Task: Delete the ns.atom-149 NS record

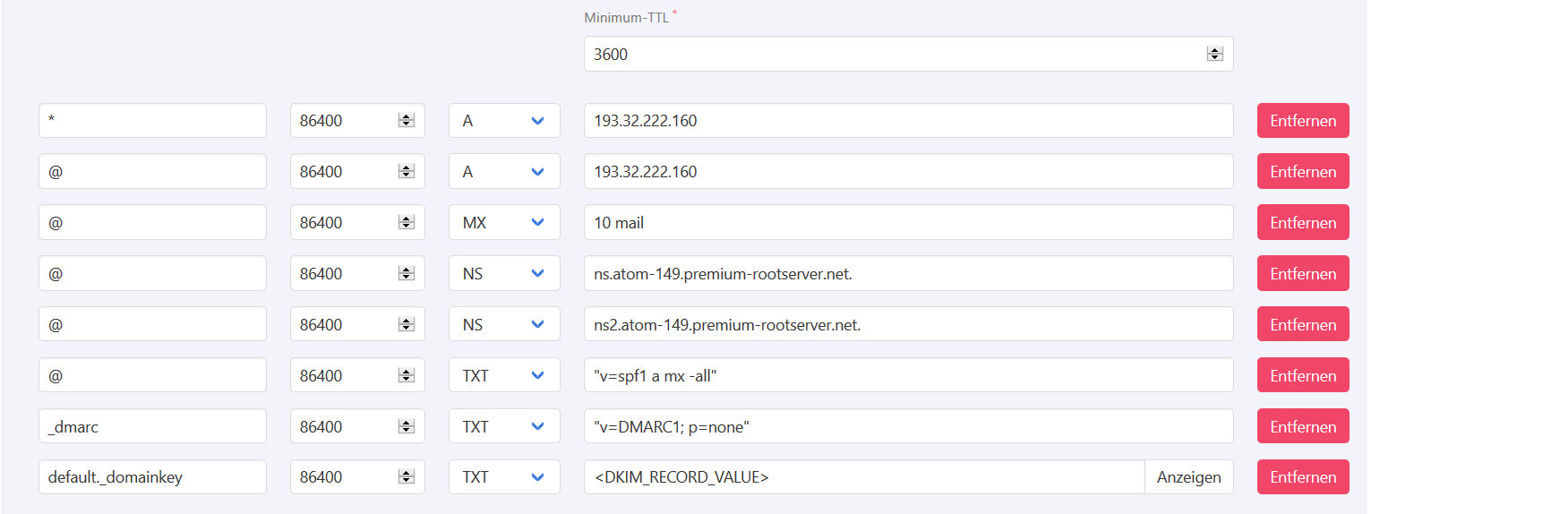Action: pos(1302,274)
